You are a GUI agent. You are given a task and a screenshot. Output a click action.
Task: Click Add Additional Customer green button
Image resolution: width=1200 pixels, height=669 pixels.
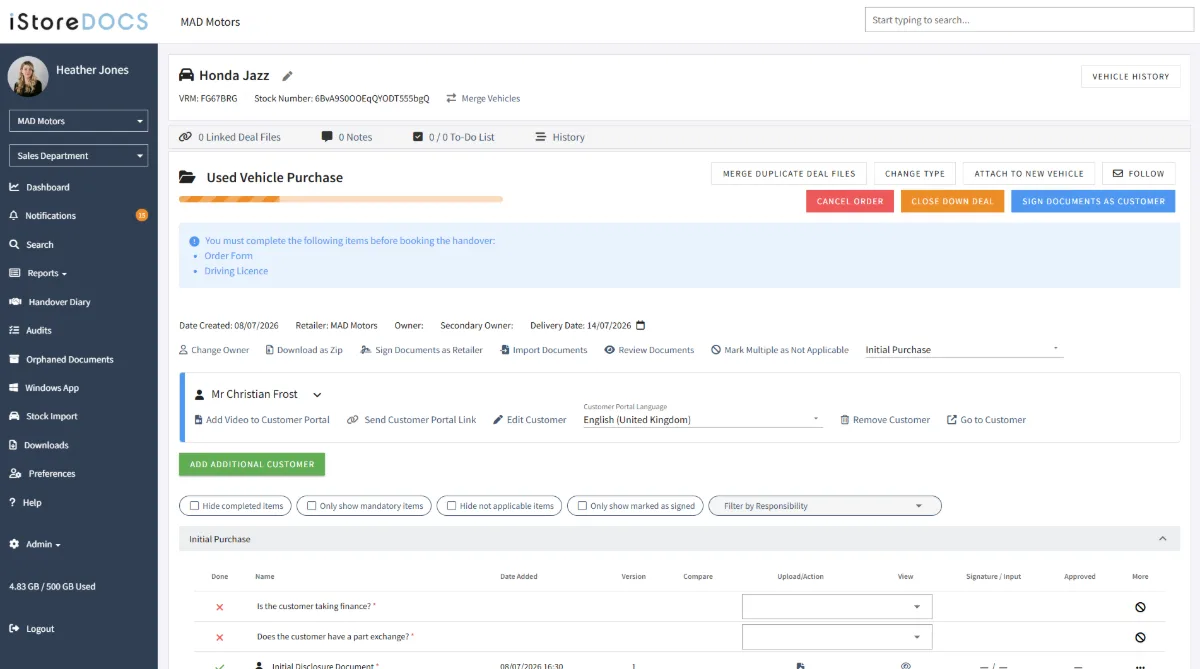[252, 464]
